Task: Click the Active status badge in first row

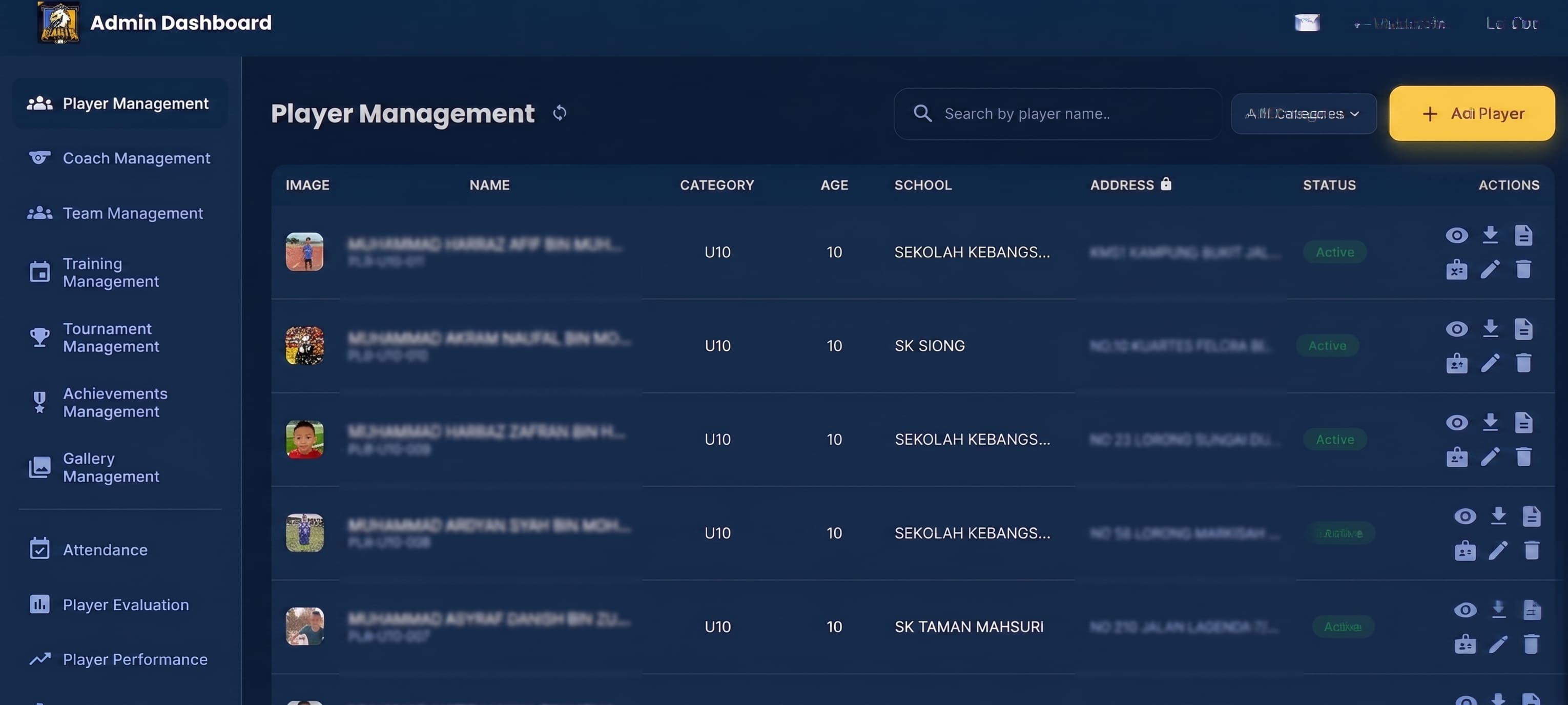Action: coord(1335,252)
